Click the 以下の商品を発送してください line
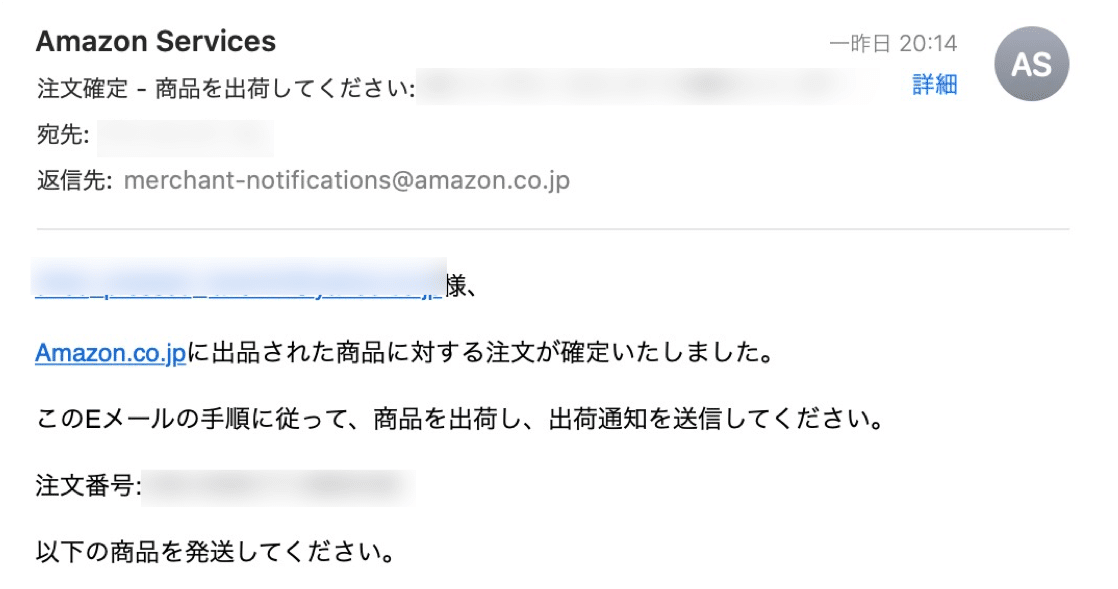This screenshot has height=589, width=1118. (x=215, y=552)
